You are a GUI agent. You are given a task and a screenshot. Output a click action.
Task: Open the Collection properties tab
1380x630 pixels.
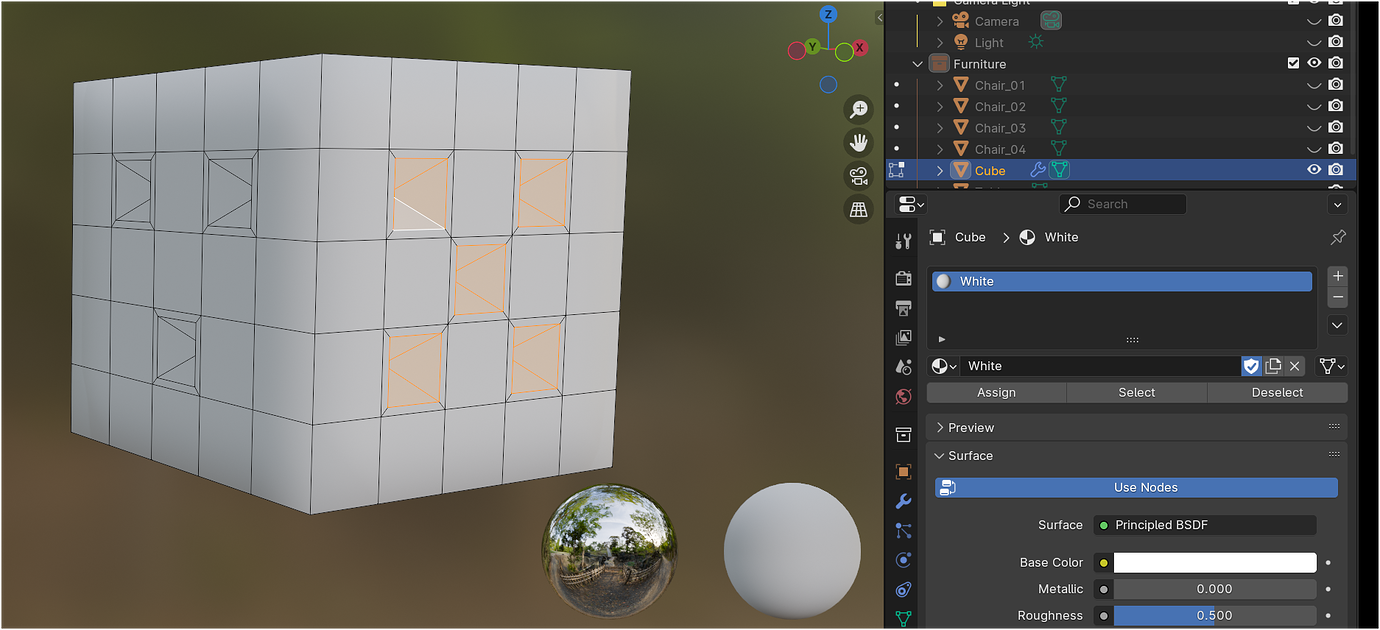click(x=904, y=434)
